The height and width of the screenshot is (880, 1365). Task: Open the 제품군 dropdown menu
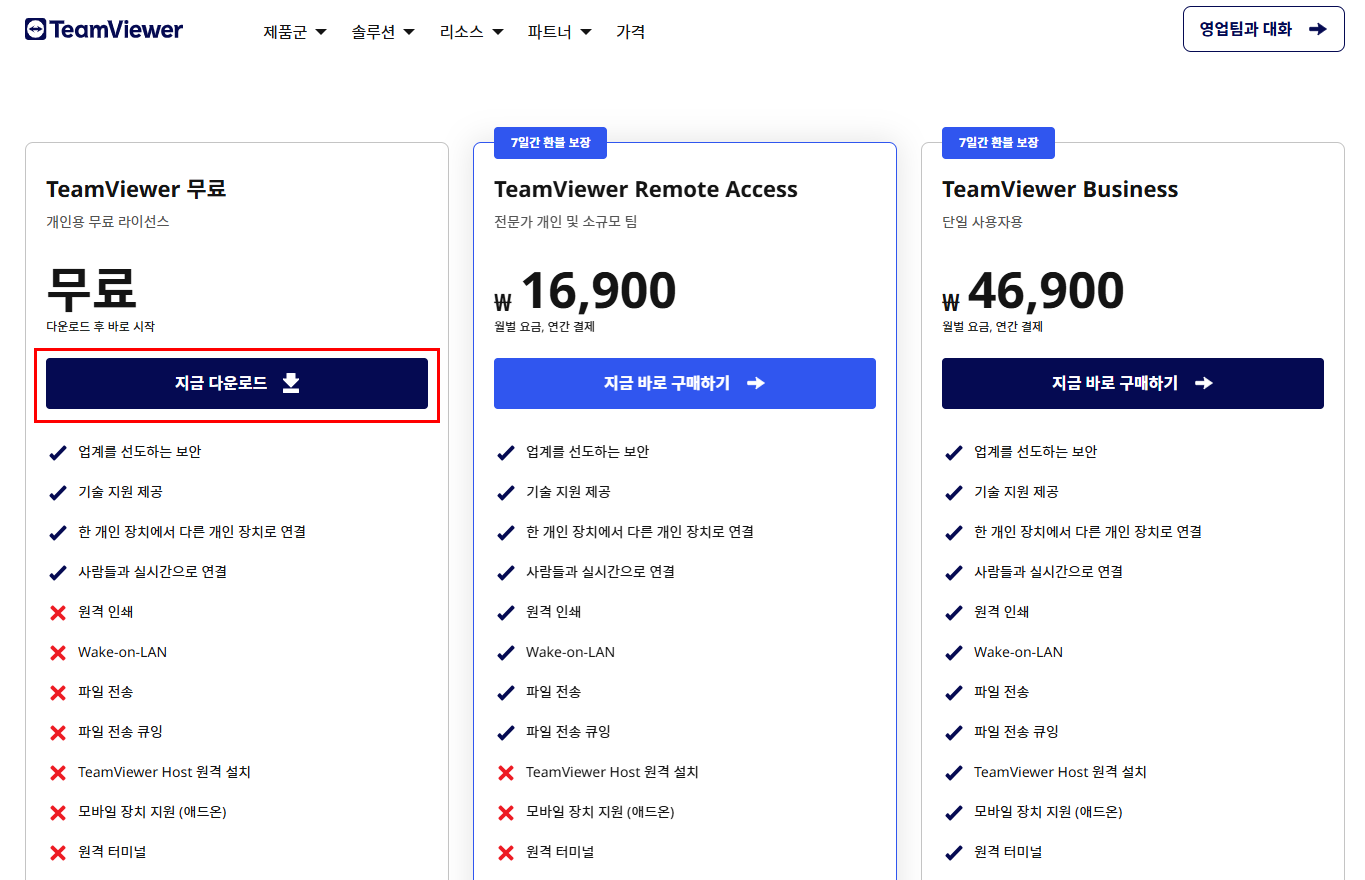(x=295, y=32)
